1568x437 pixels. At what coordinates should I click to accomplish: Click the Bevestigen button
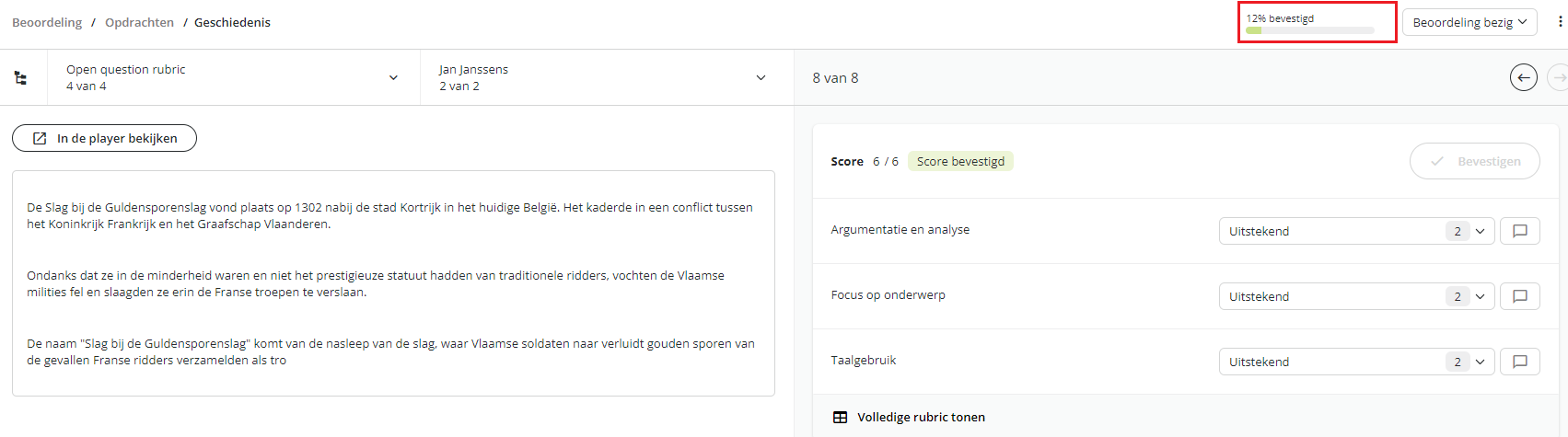click(1474, 161)
